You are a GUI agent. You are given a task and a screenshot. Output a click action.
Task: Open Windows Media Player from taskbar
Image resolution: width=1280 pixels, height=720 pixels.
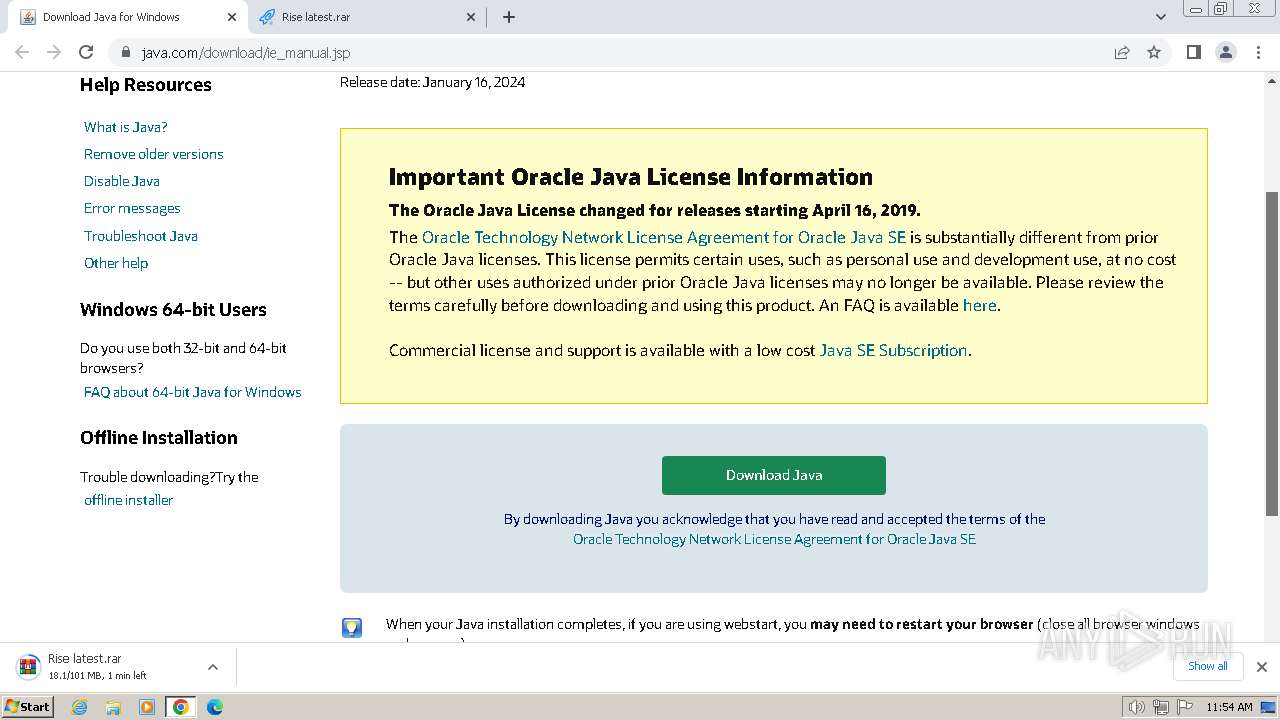(147, 706)
